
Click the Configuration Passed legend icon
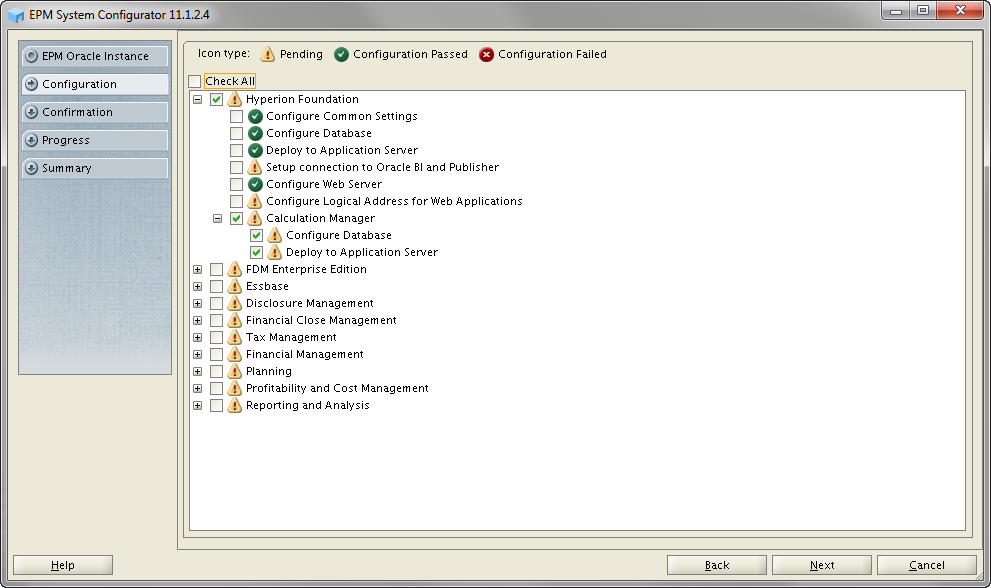(341, 55)
